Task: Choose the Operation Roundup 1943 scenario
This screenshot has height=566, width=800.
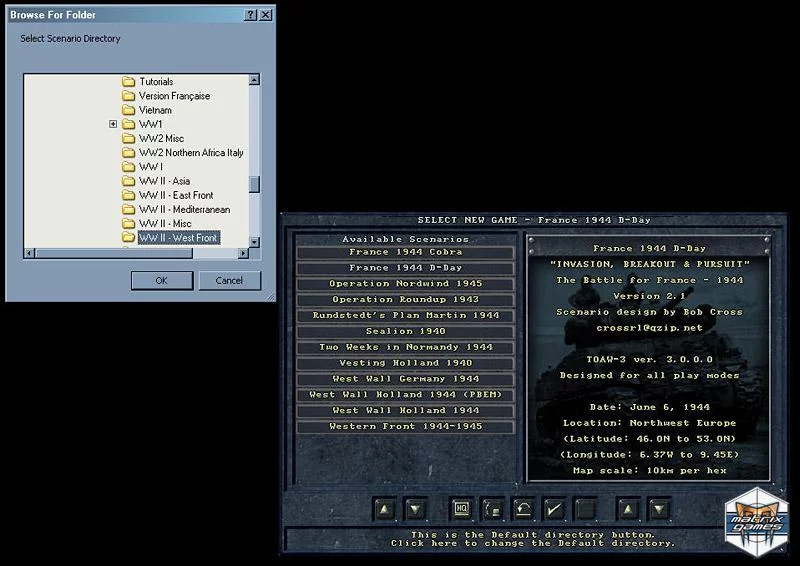Action: 406,300
